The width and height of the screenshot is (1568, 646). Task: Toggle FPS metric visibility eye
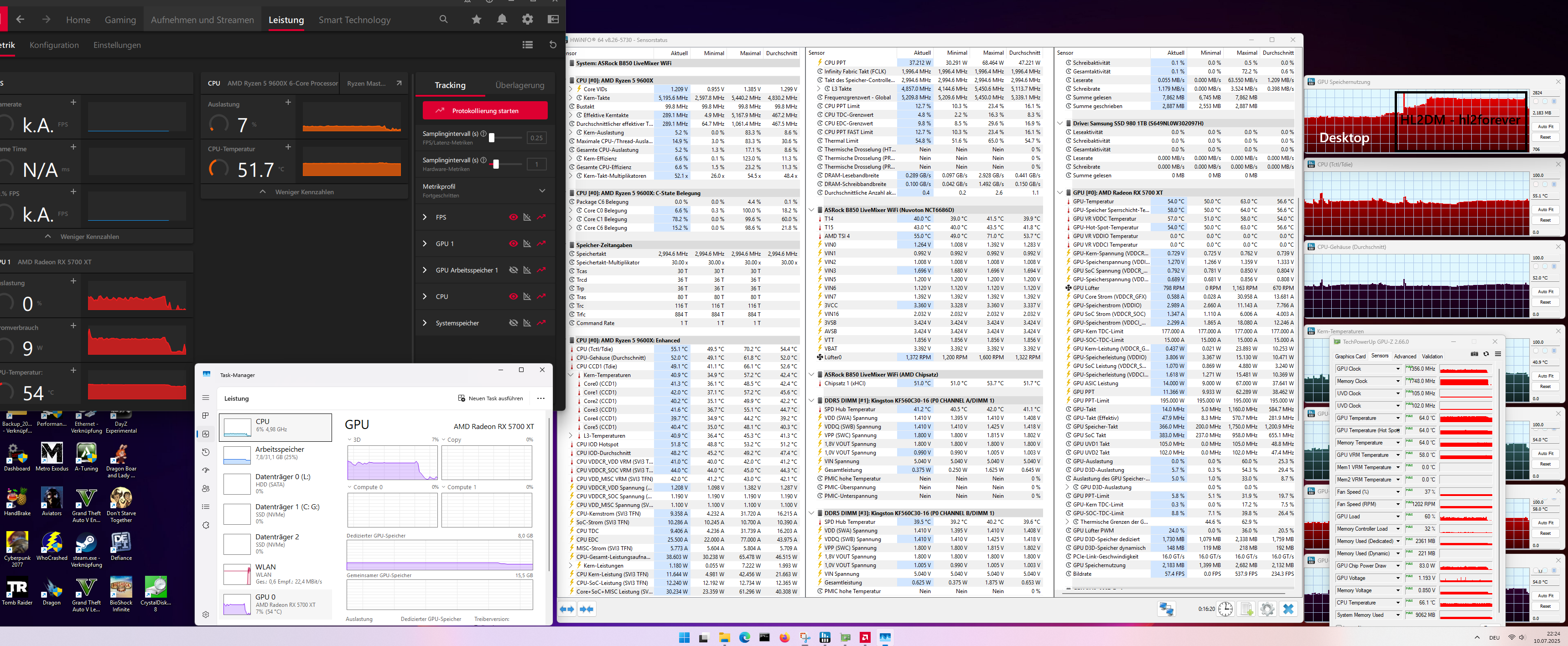(x=513, y=217)
